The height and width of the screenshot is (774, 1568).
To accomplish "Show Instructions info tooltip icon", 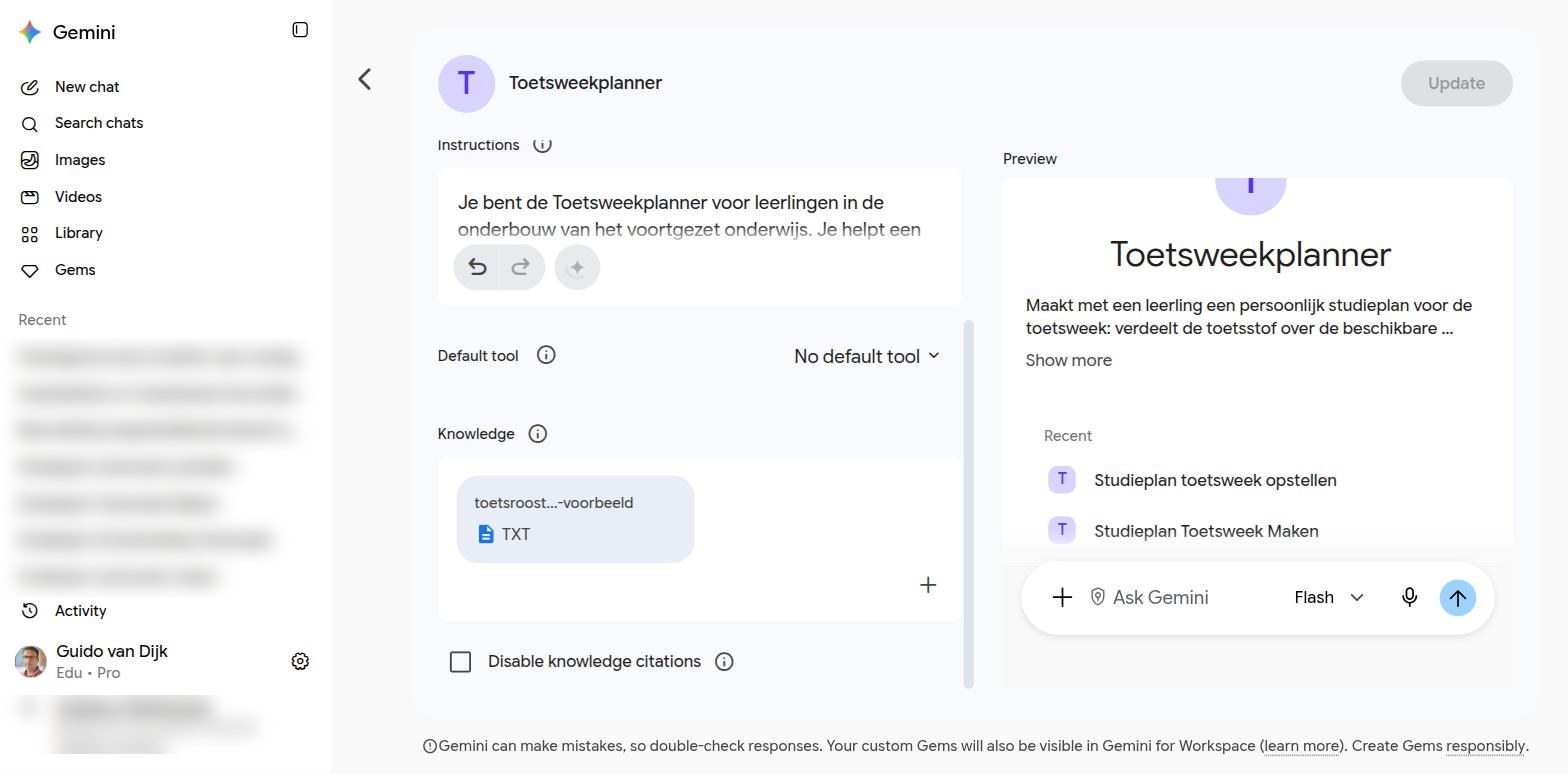I will click(542, 145).
